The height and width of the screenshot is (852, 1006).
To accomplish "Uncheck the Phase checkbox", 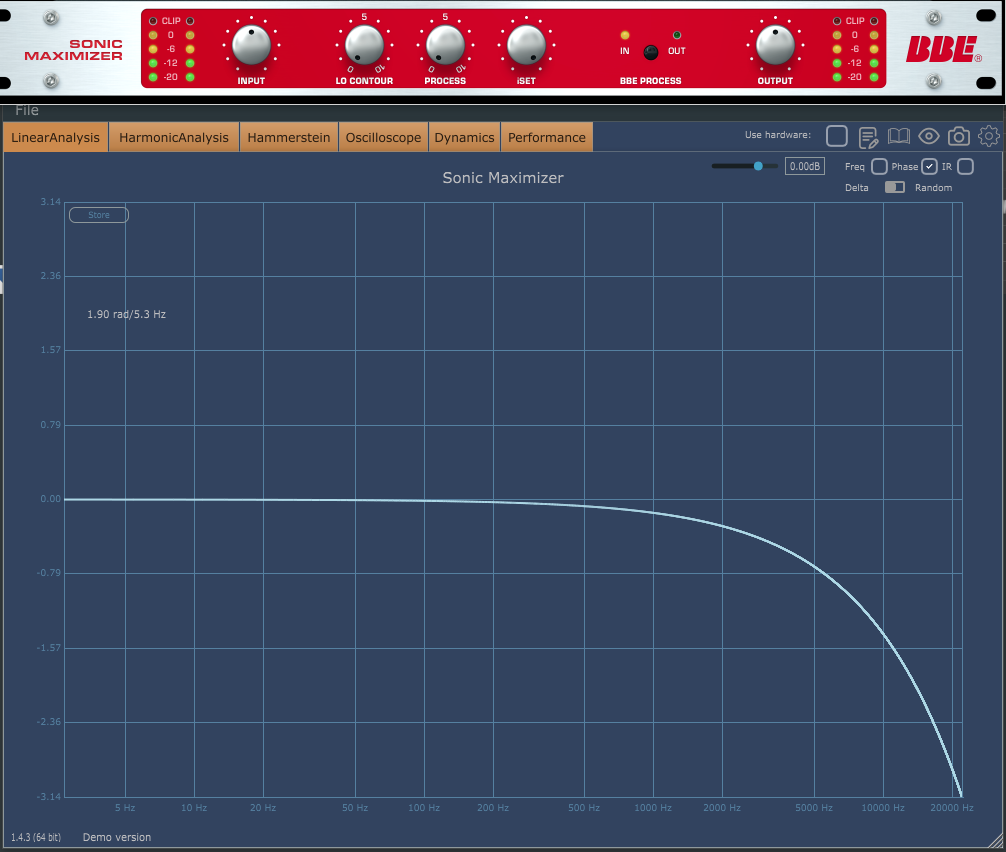I will (929, 167).
